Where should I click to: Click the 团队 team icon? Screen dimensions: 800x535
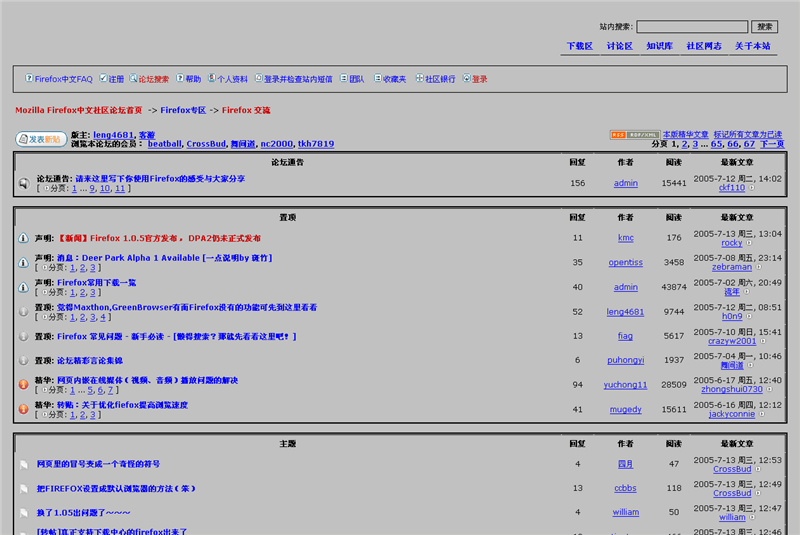[344, 78]
